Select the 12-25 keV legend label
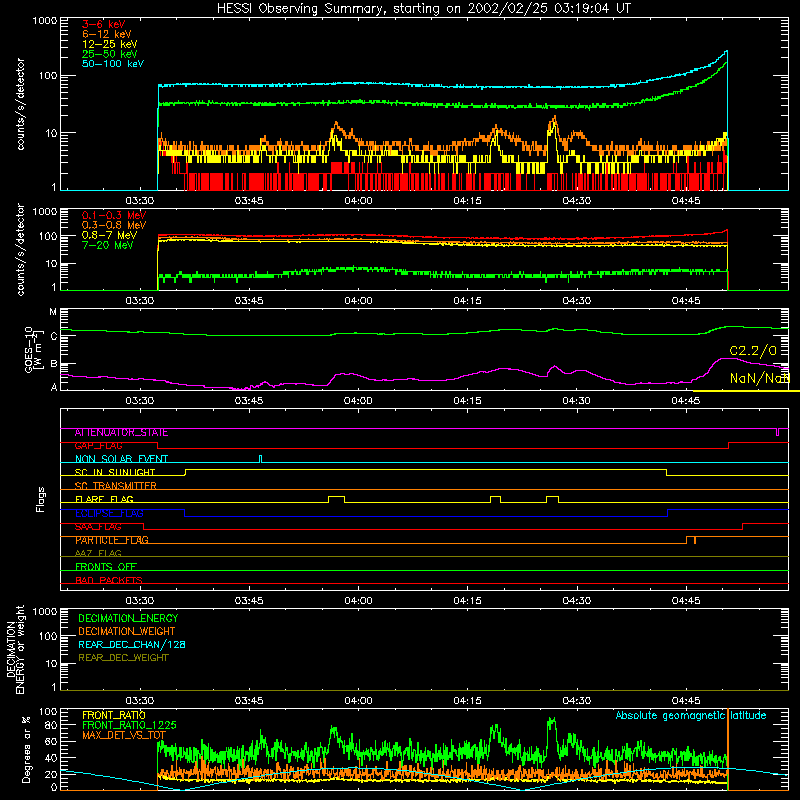Screen dimensions: 800x800 [110, 44]
